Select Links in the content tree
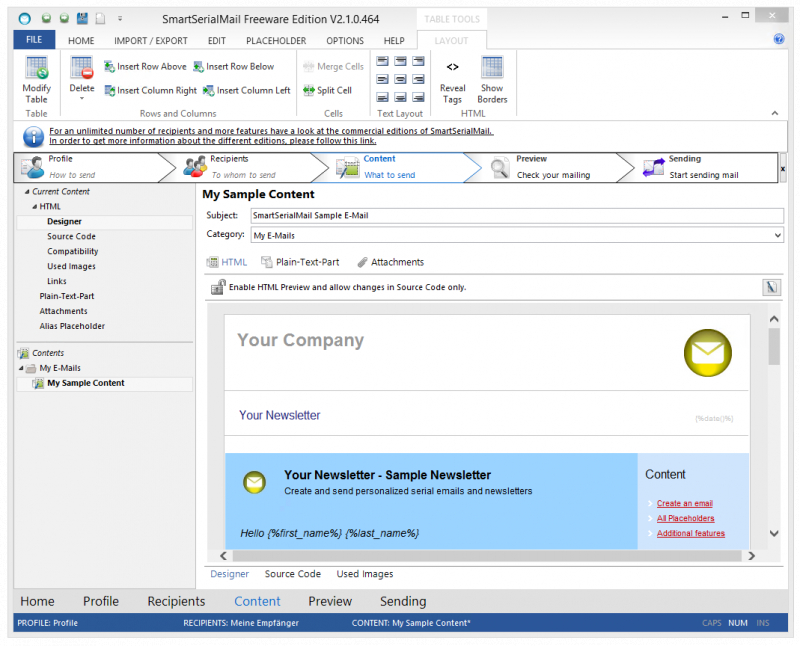 point(57,281)
